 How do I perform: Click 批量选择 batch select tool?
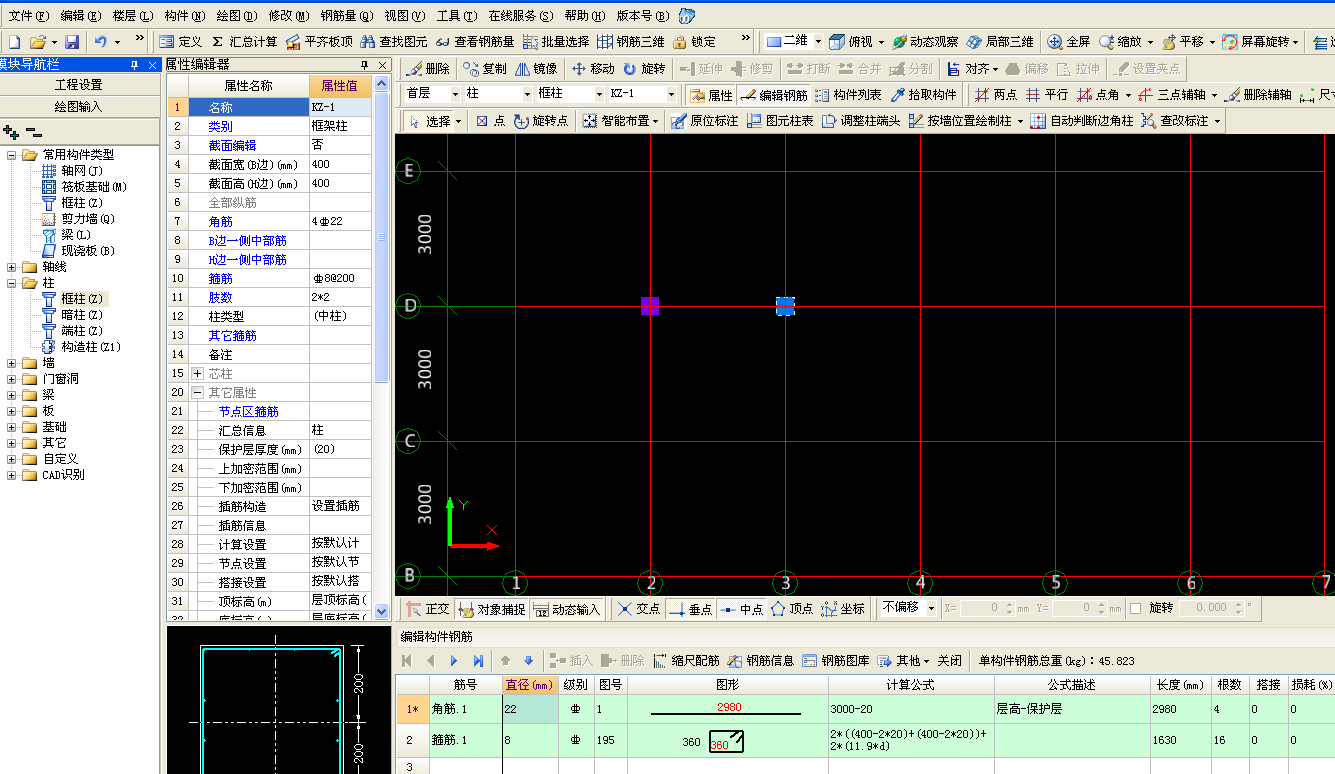[556, 42]
